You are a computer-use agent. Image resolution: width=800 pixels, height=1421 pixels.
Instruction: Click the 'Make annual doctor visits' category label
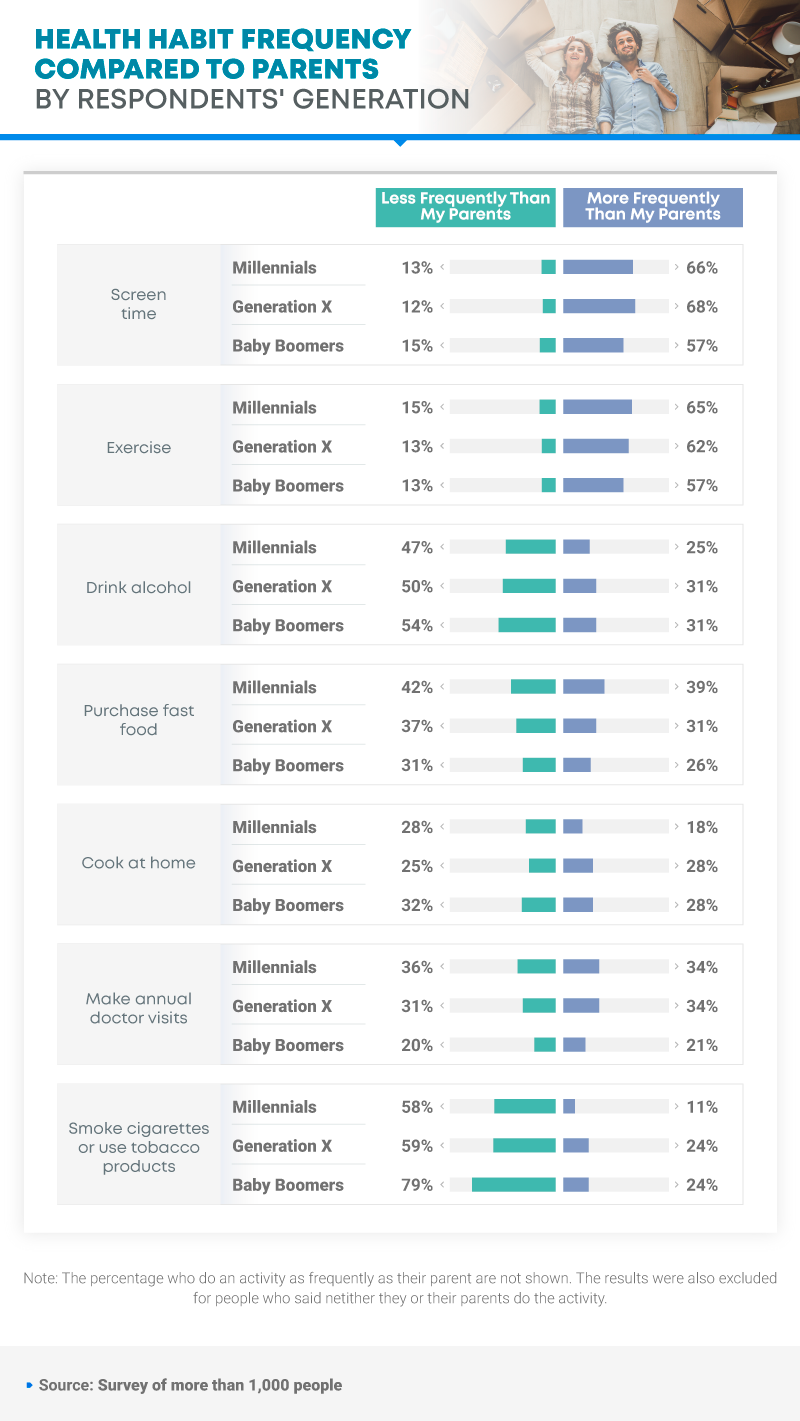(139, 1007)
